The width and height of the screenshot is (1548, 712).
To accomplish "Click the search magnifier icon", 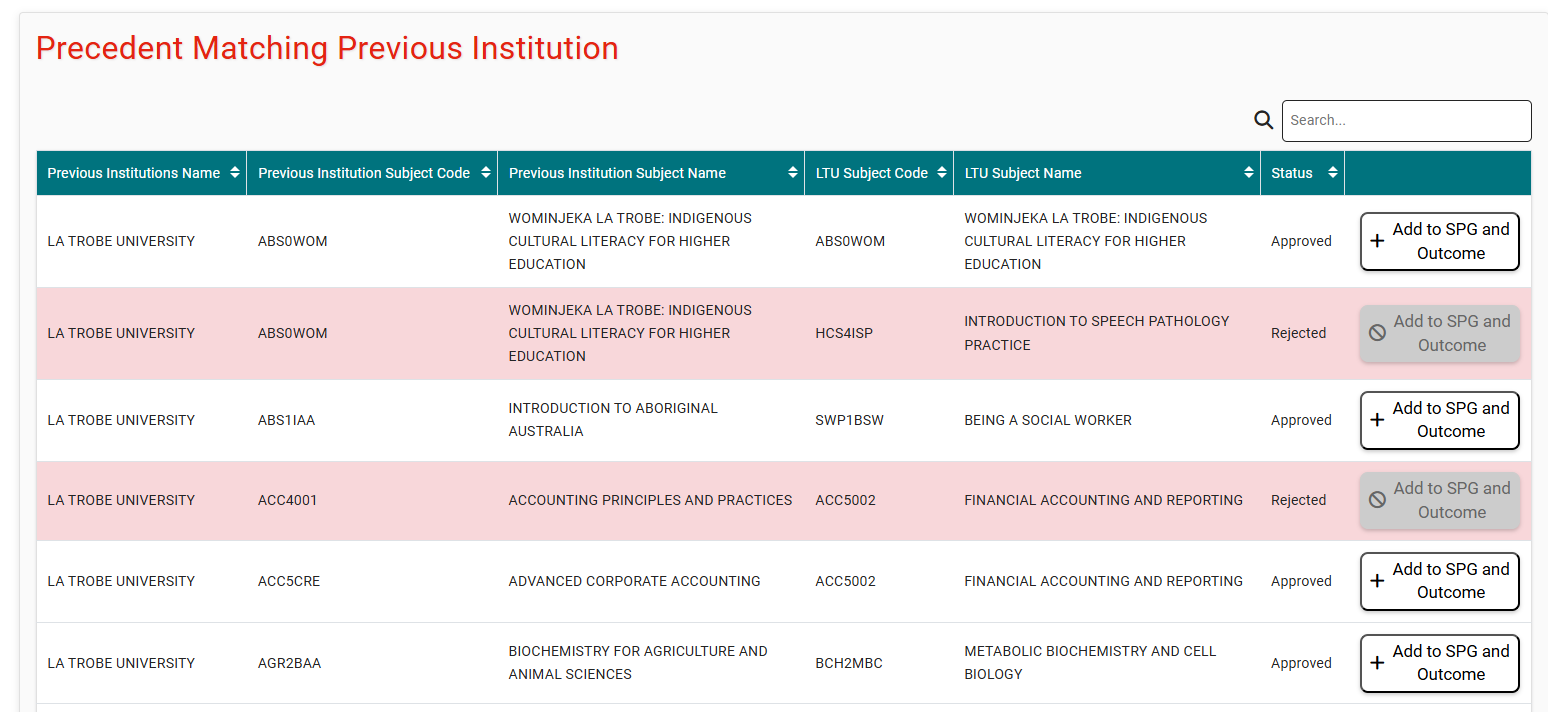I will (x=1263, y=119).
